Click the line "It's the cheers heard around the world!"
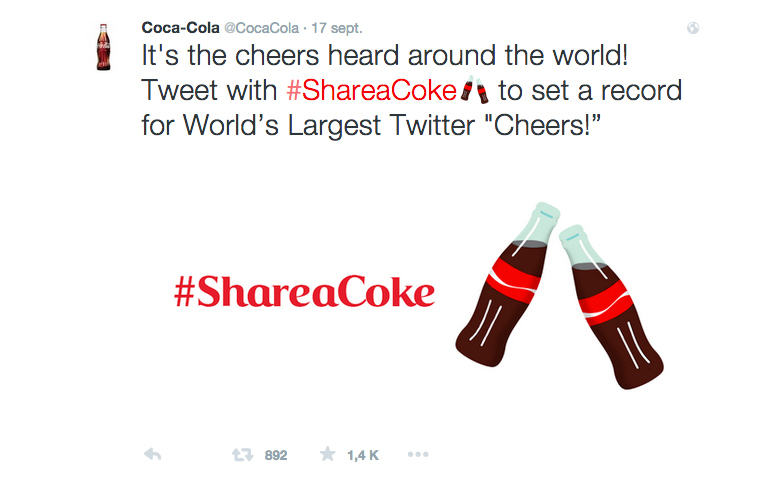Screen dimensions: 781x485 tap(384, 55)
